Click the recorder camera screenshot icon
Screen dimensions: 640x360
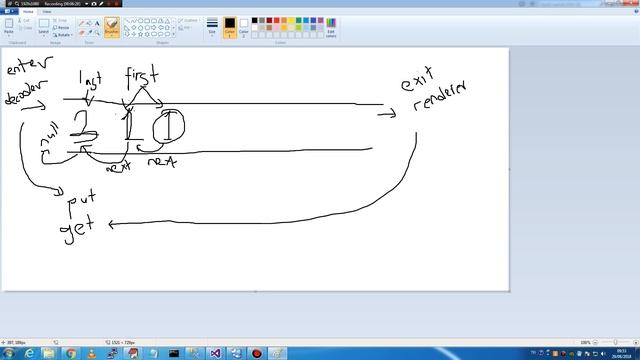click(x=93, y=4)
